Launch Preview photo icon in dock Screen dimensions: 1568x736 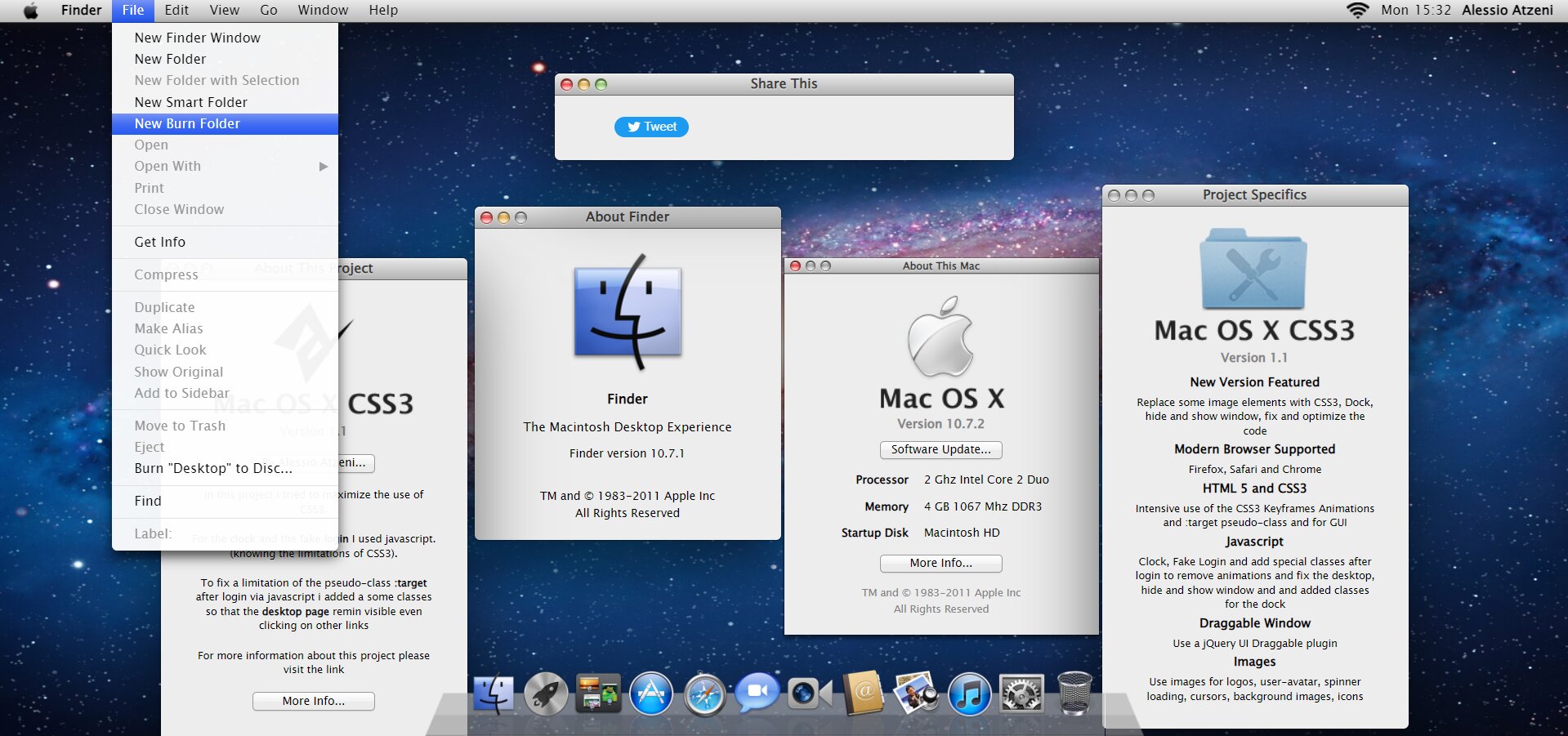tap(916, 694)
